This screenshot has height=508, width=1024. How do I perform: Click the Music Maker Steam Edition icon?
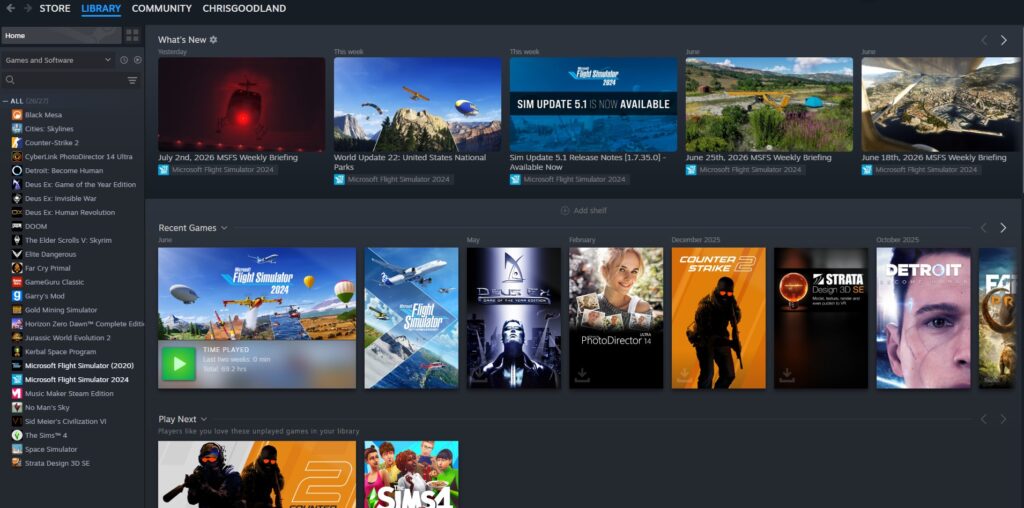(x=17, y=394)
